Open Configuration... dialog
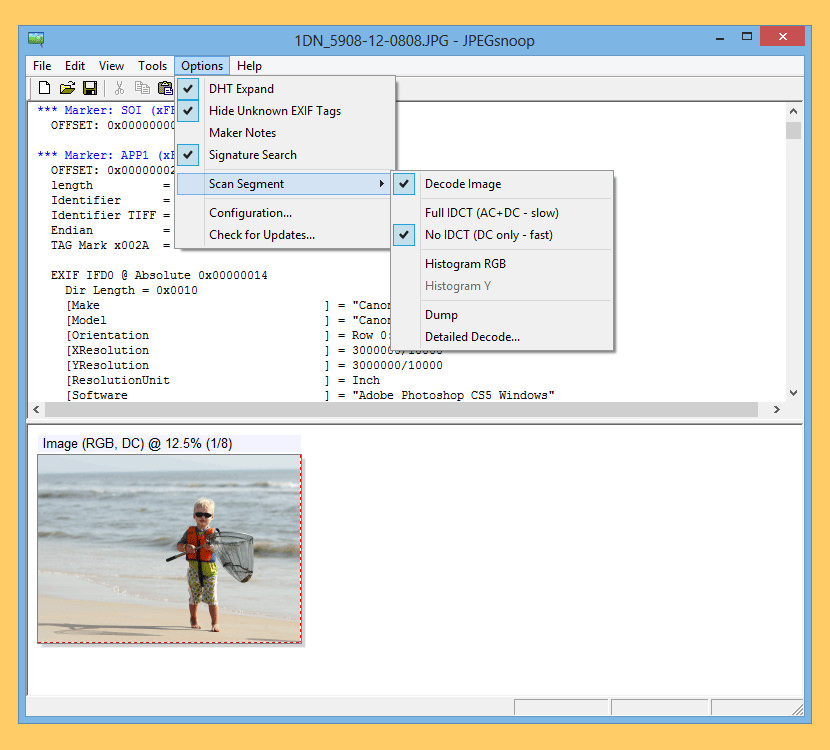Viewport: 830px width, 750px height. 285,213
